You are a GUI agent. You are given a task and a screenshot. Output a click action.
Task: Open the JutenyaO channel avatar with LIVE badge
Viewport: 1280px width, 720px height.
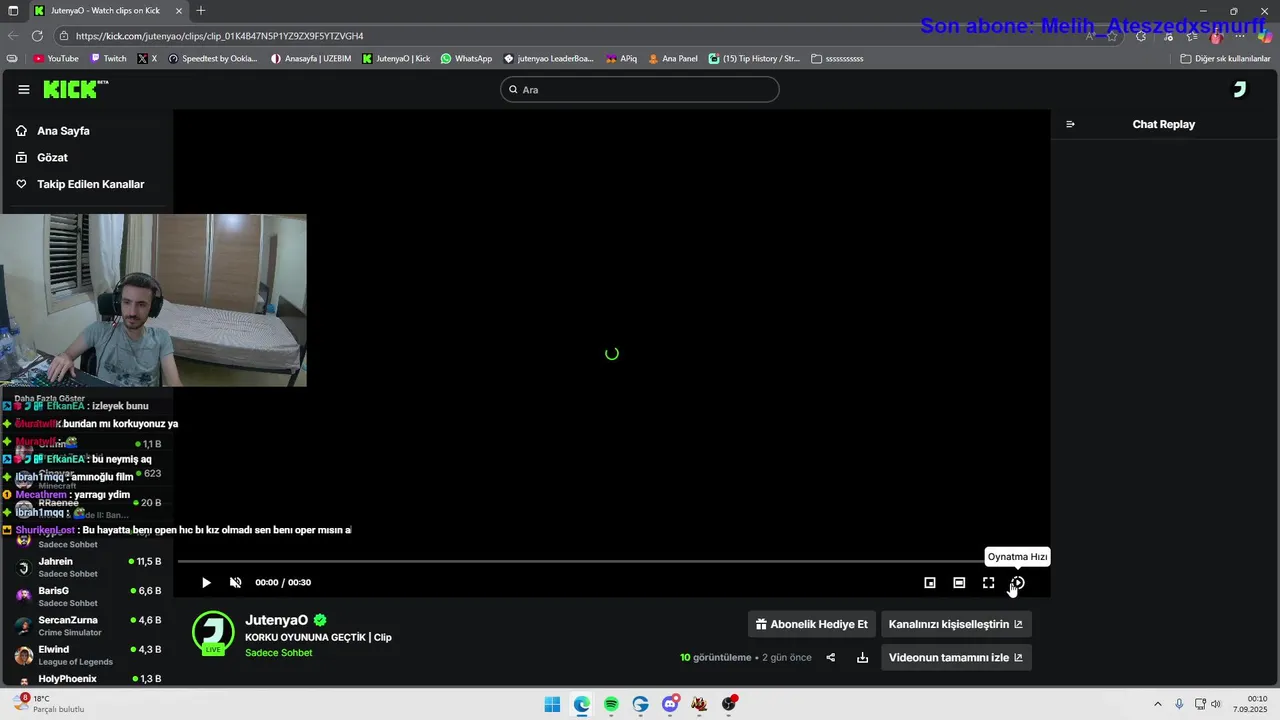[213, 633]
